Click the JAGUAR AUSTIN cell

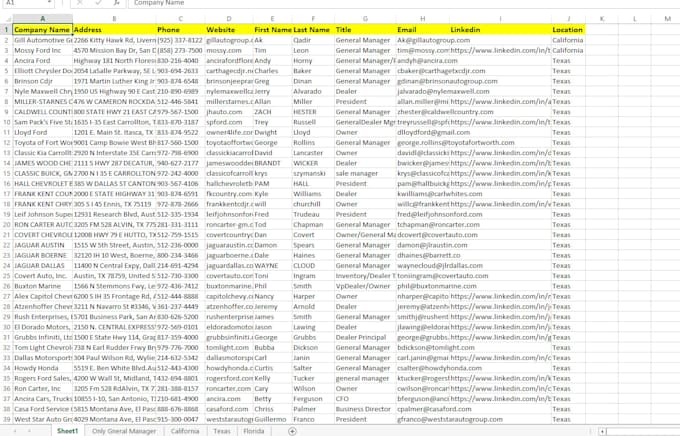(42, 245)
